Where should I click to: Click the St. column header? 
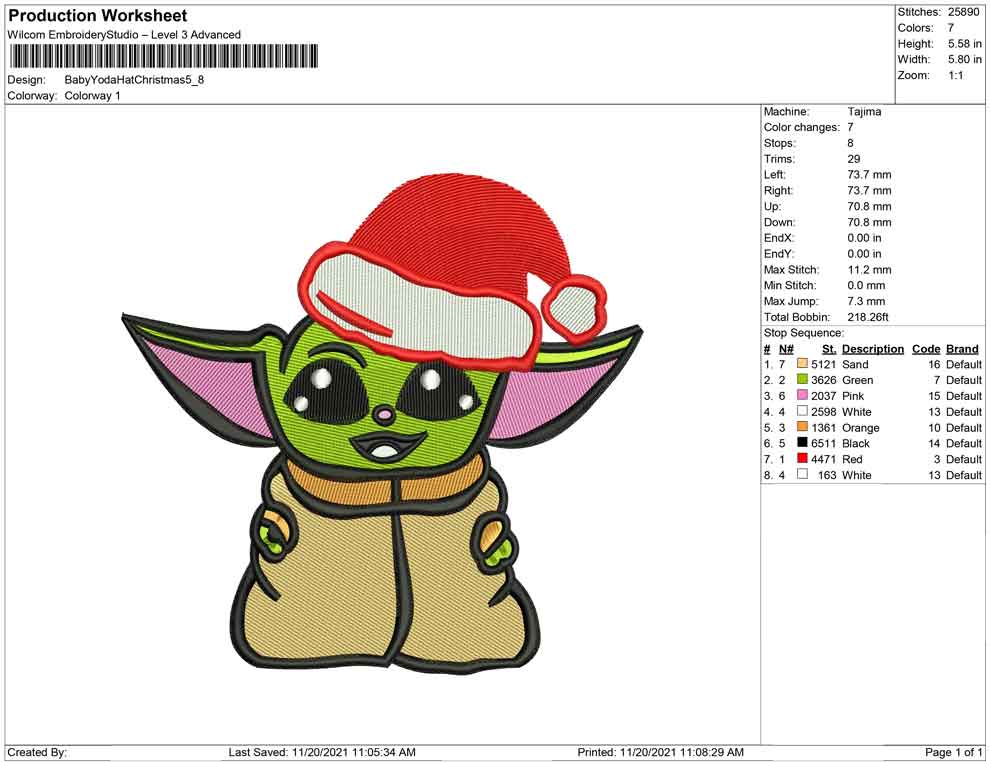click(829, 349)
